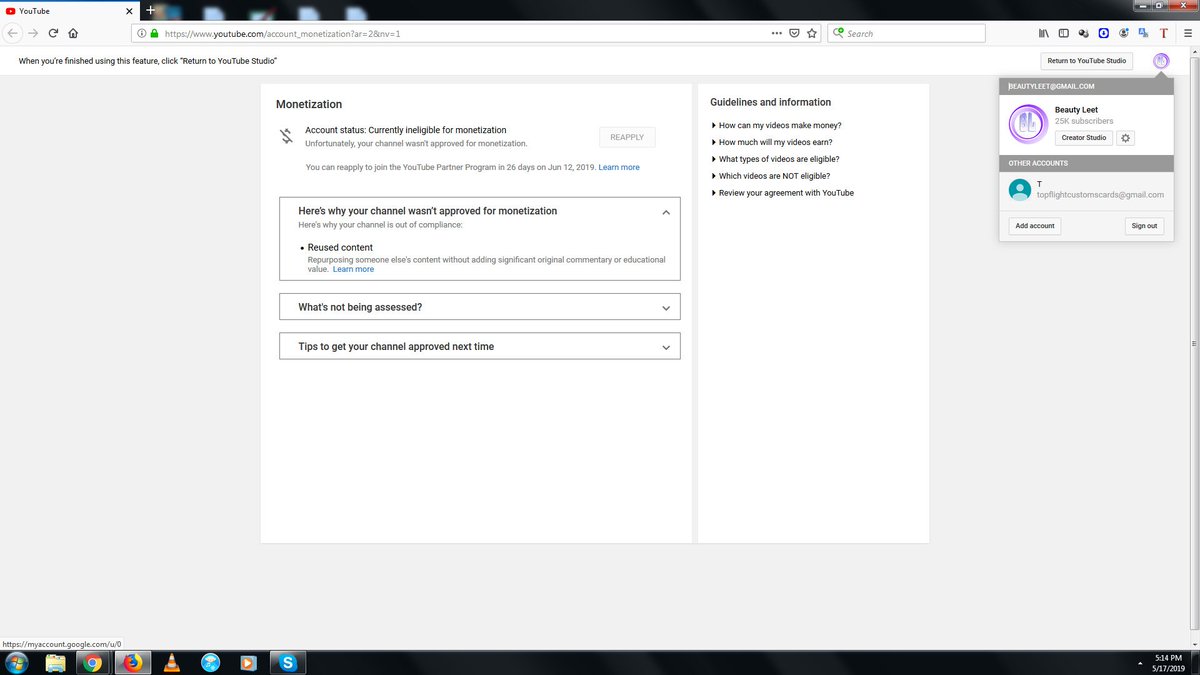This screenshot has width=1200, height=675.
Task: Click the translate extension icon
Action: pos(1143,33)
